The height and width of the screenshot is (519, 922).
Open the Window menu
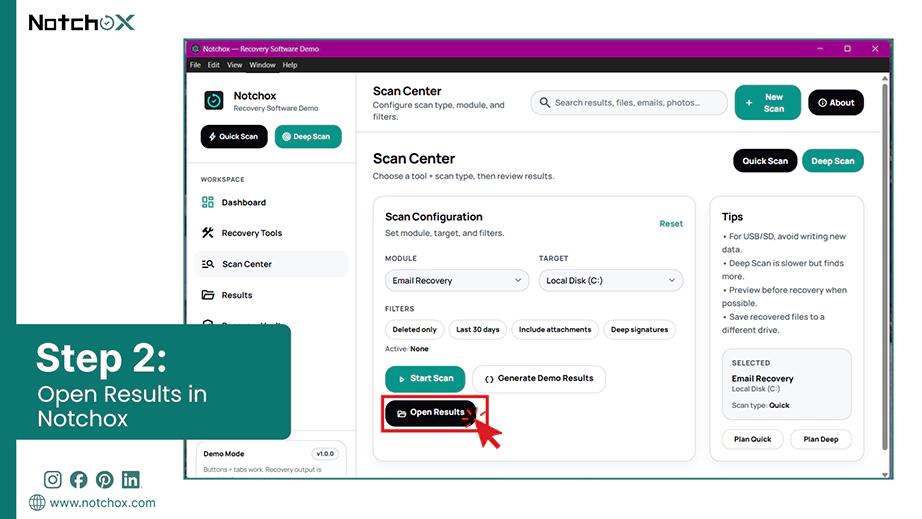(x=262, y=65)
